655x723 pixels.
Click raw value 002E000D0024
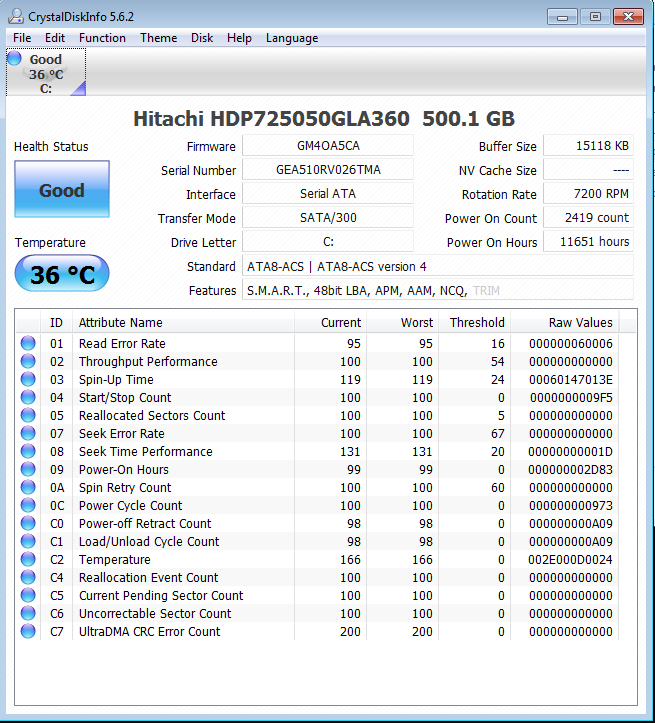(570, 559)
